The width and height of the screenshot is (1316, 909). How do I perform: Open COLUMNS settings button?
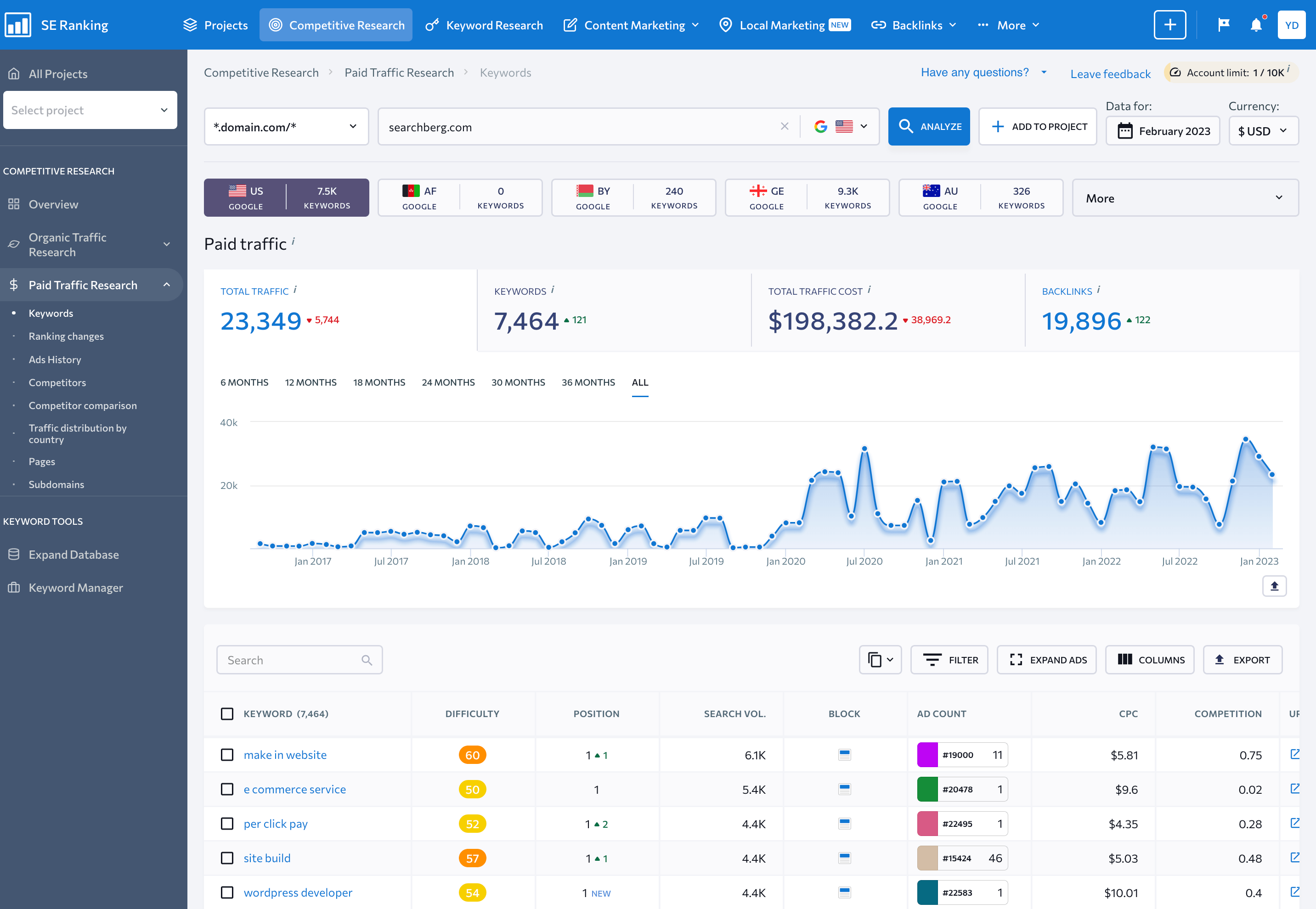[1150, 659]
